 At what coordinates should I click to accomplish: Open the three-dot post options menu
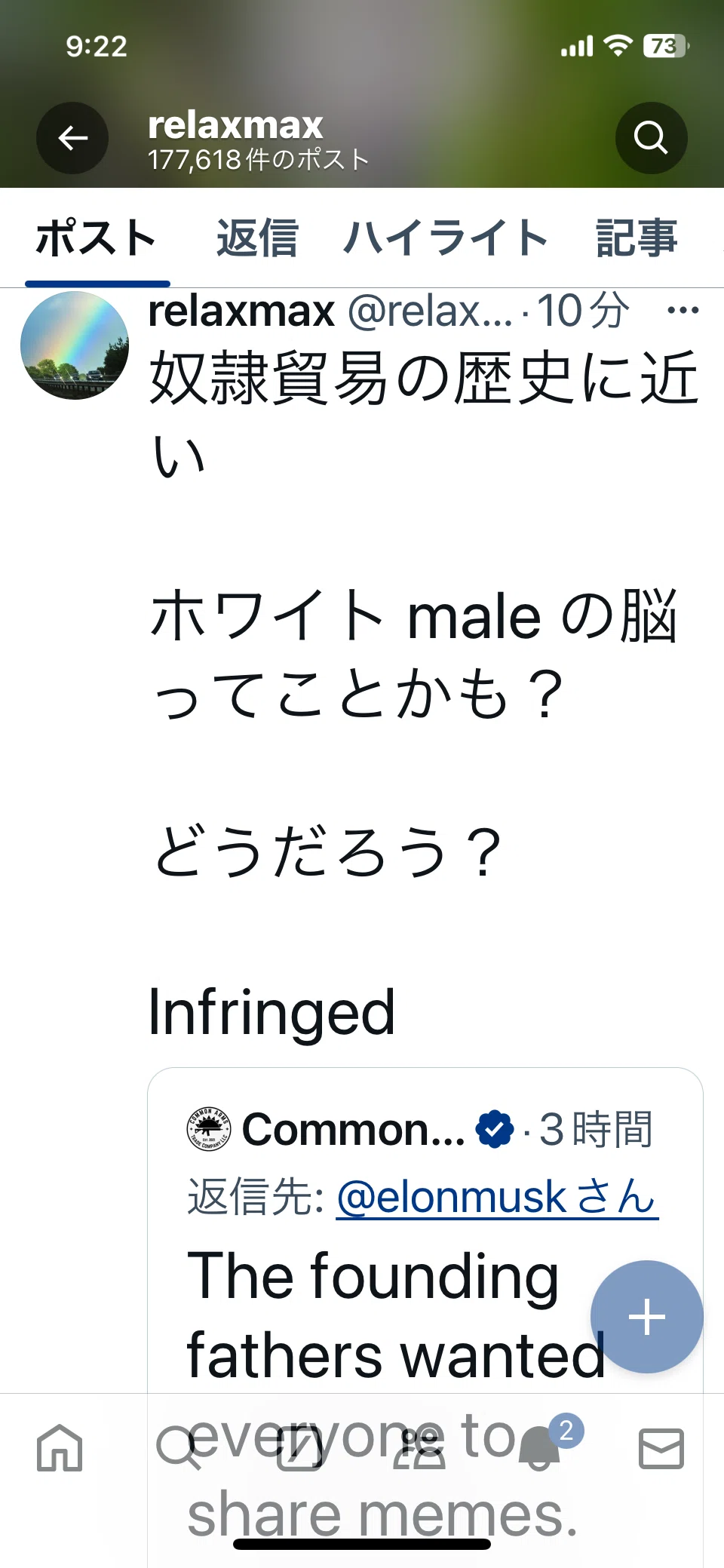[683, 310]
